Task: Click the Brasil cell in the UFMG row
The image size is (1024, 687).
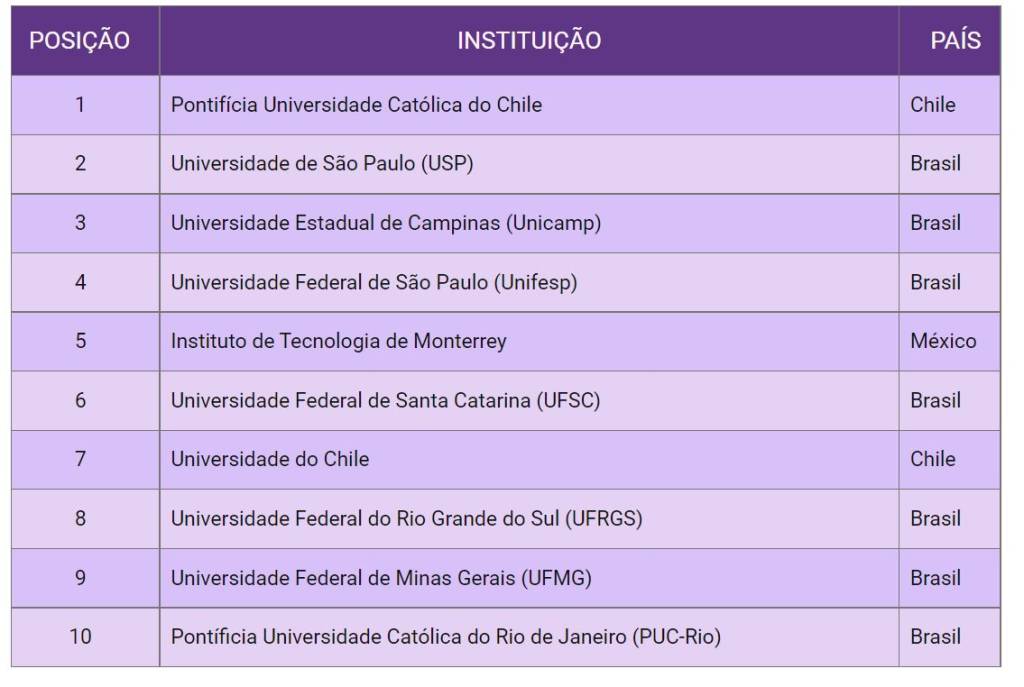Action: [935, 577]
